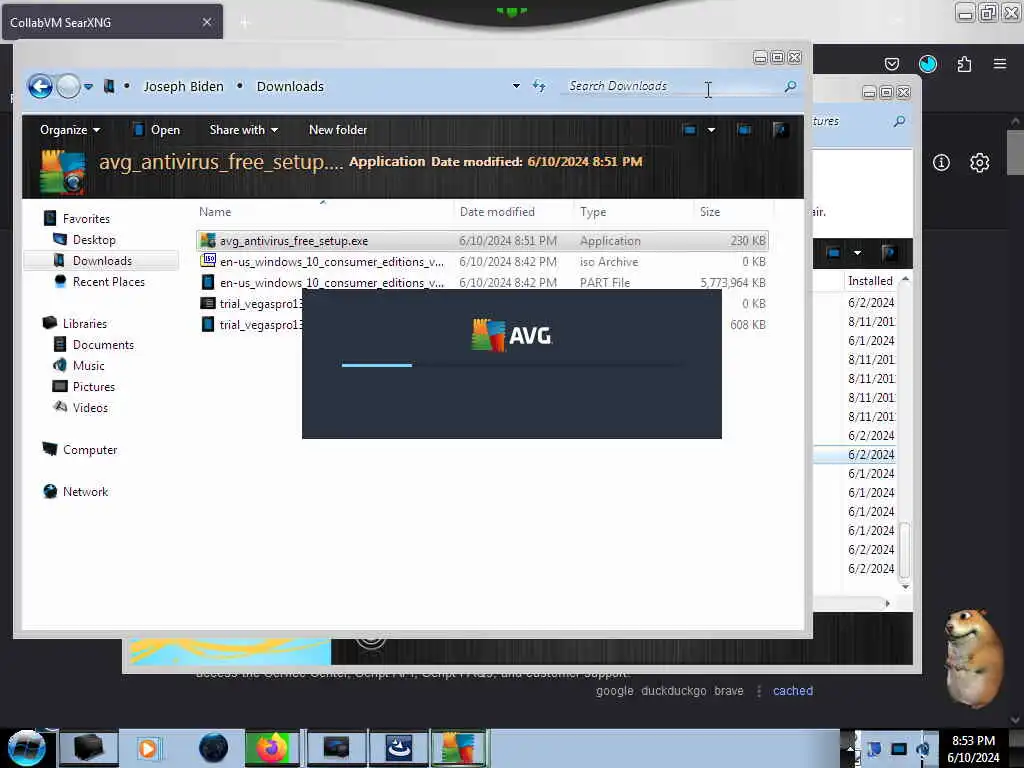This screenshot has height=768, width=1024.
Task: Sort files by Type column
Action: coord(633,212)
